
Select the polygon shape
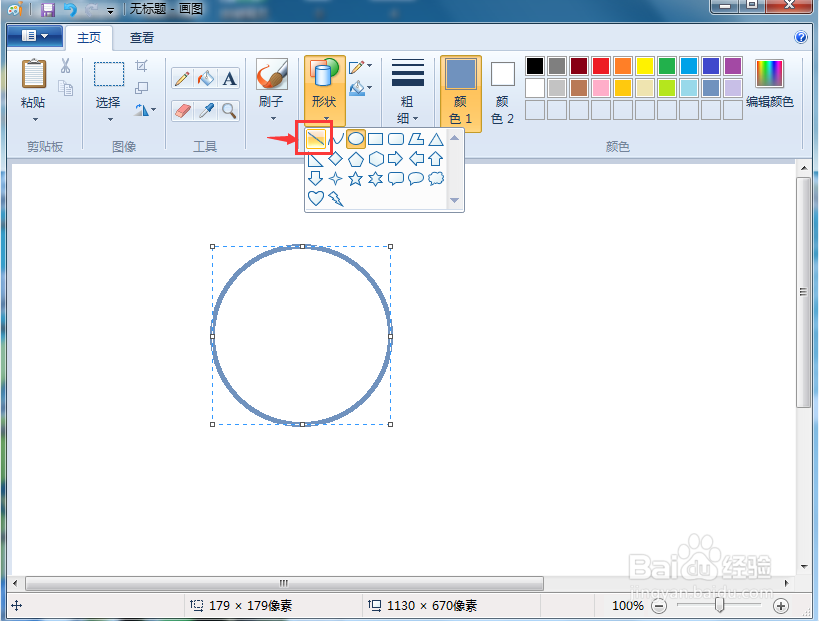pos(416,139)
